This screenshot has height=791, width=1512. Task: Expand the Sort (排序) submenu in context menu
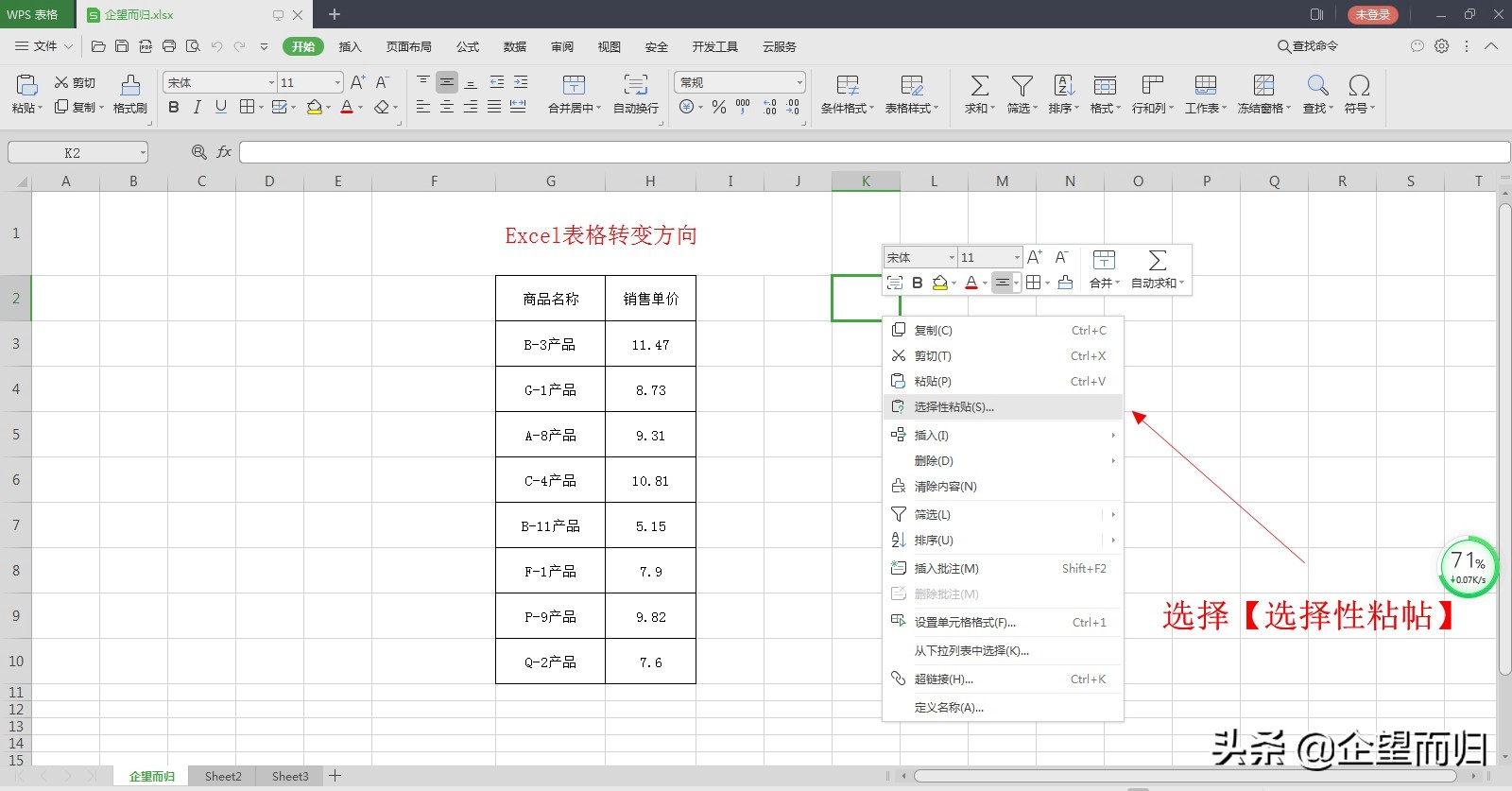(x=1113, y=541)
